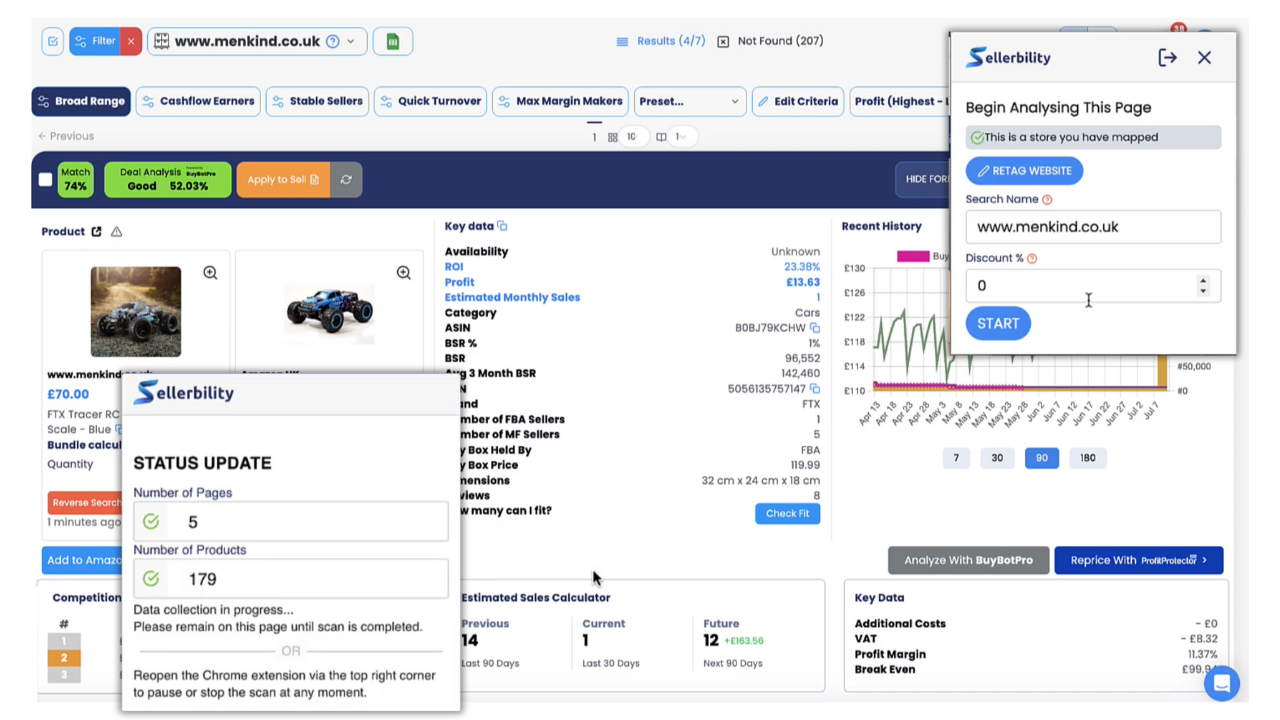Open product external link icon

(x=96, y=232)
